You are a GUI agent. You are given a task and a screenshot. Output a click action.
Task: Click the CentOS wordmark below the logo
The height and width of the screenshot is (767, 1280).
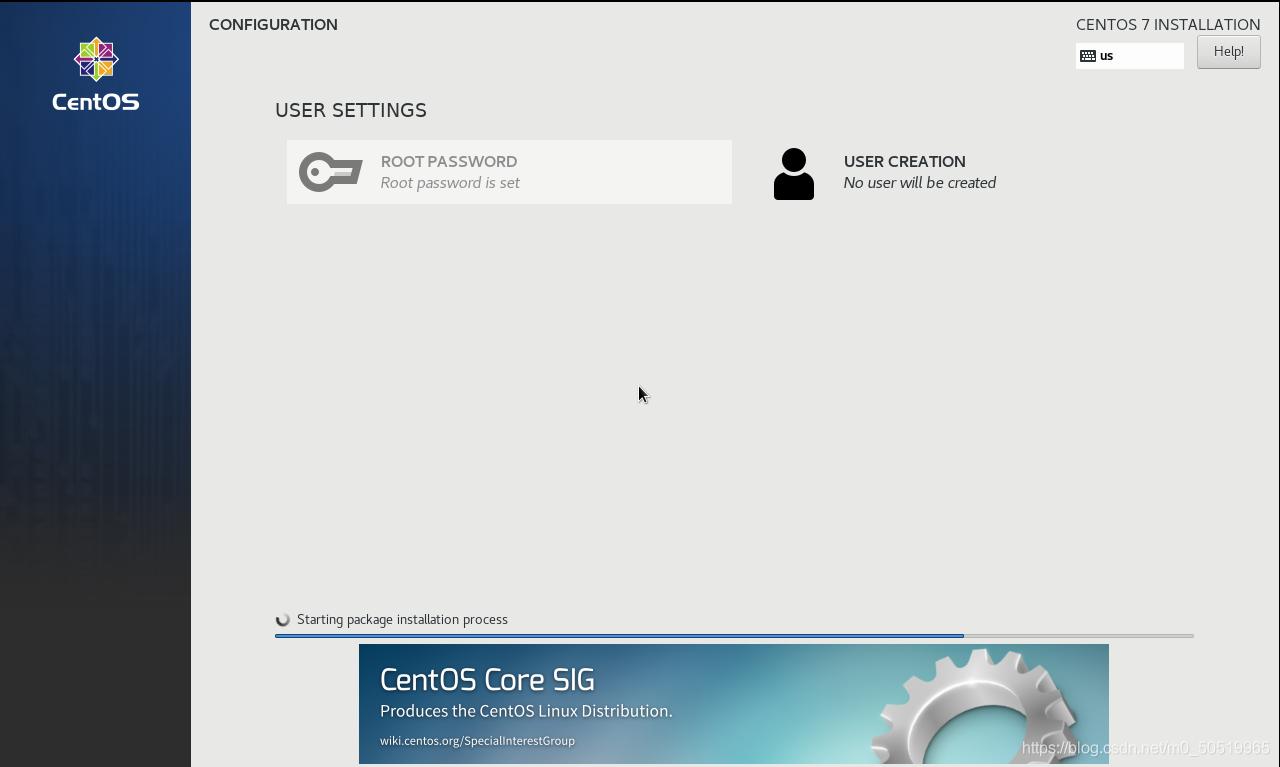(95, 101)
